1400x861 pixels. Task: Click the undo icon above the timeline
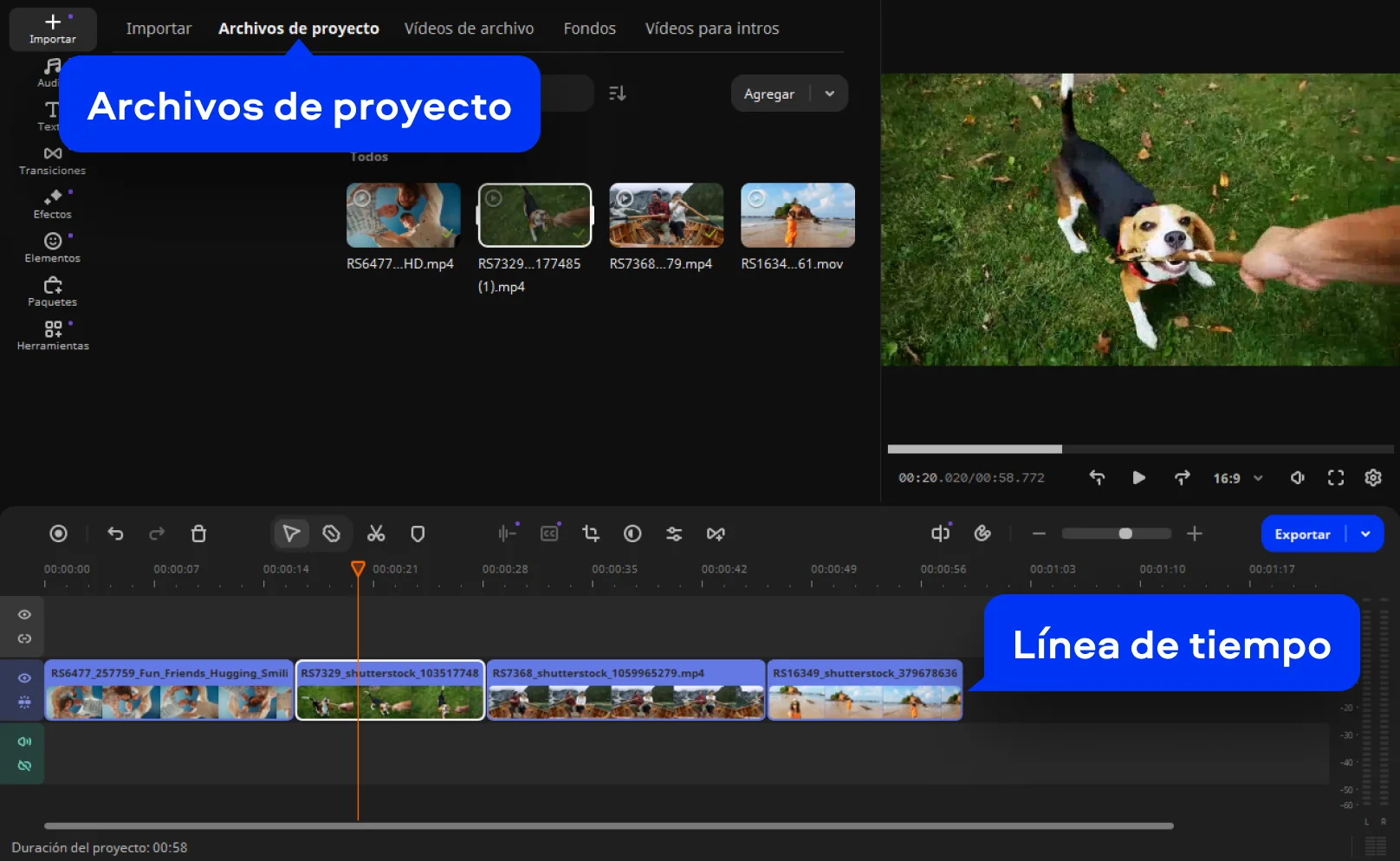click(115, 534)
